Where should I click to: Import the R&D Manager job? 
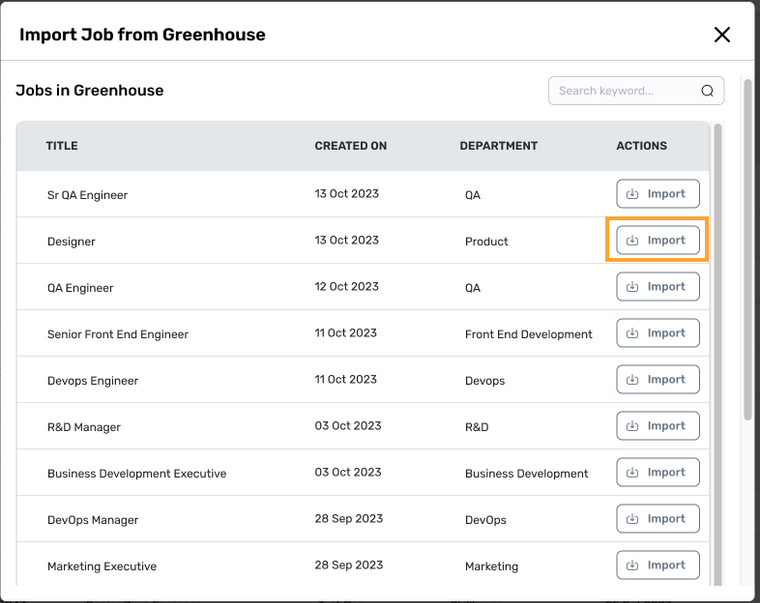pos(658,426)
